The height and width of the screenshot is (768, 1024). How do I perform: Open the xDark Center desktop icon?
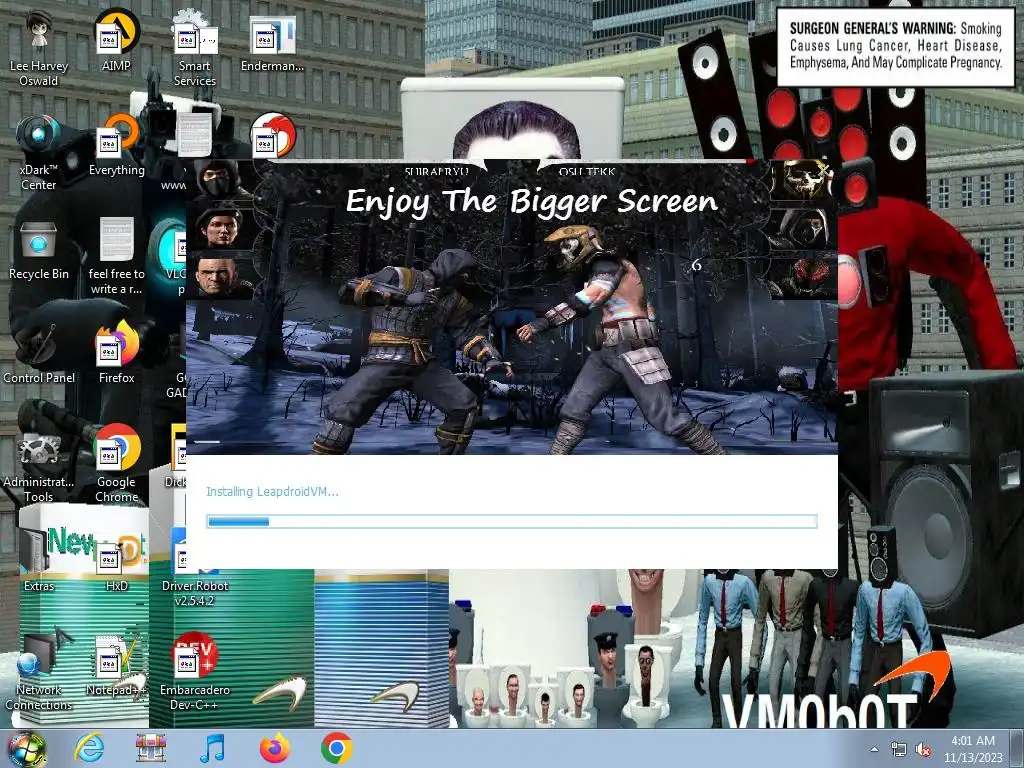pyautogui.click(x=39, y=153)
